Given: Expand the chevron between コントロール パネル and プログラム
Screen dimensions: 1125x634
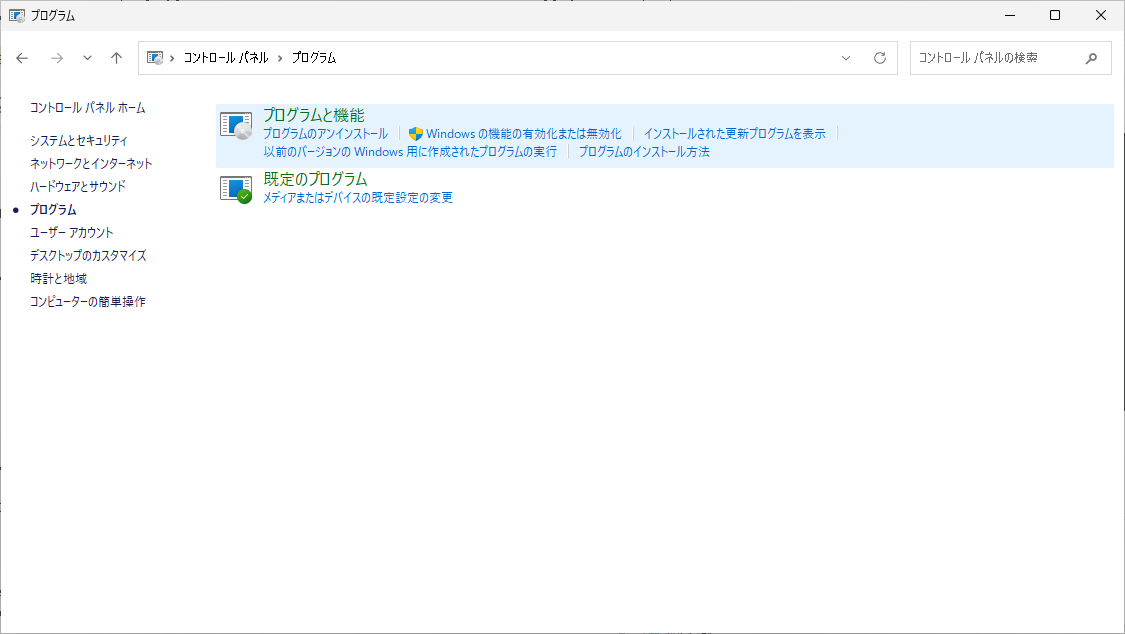Looking at the screenshot, I should point(280,58).
